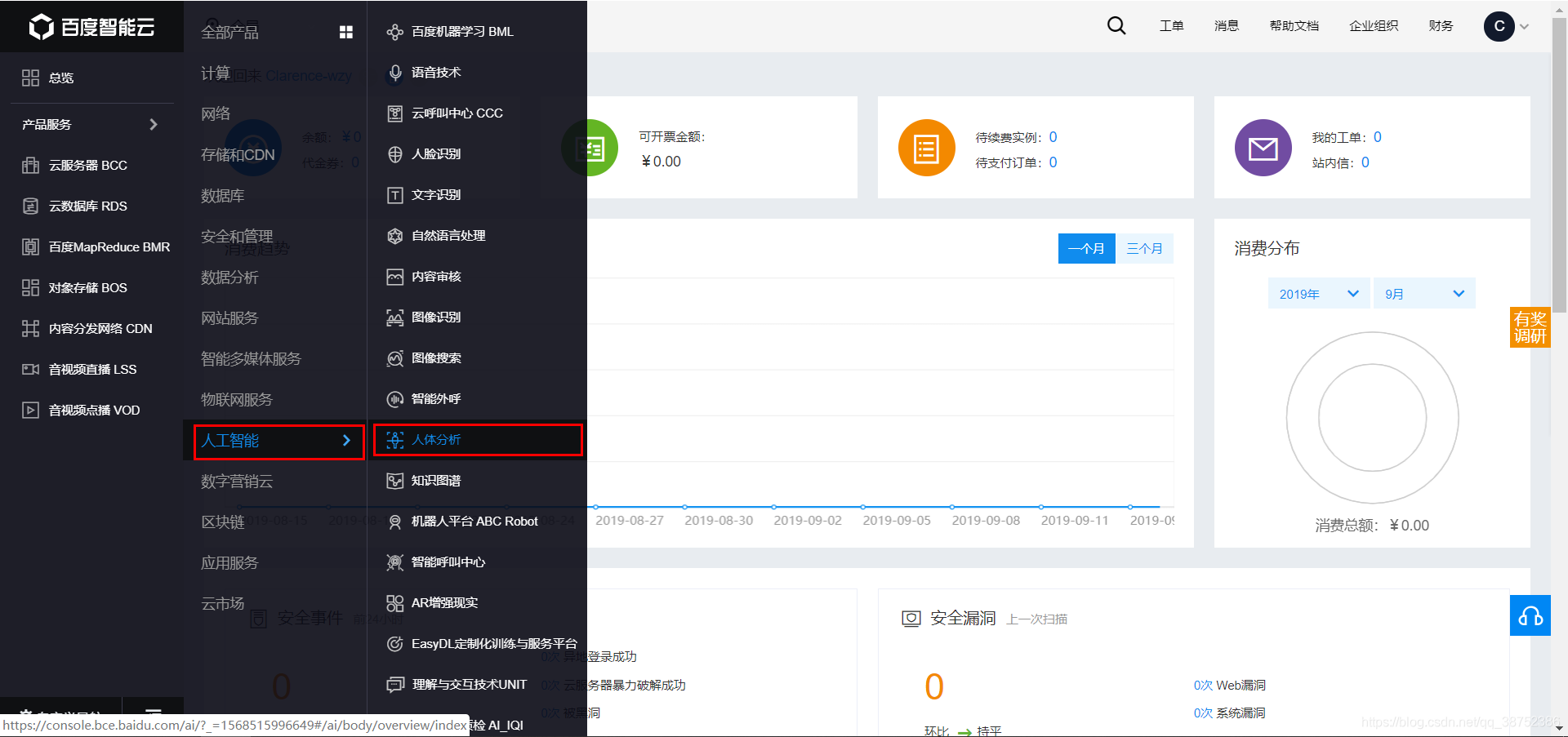The width and height of the screenshot is (1568, 737).
Task: Open 语音技术 speech technology
Action: point(425,73)
